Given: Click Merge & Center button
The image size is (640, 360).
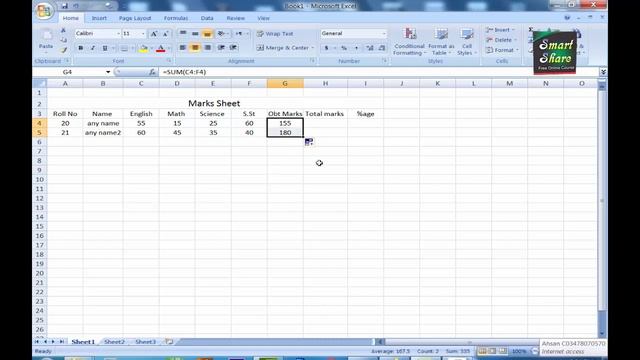Looking at the screenshot, I should pos(282,48).
